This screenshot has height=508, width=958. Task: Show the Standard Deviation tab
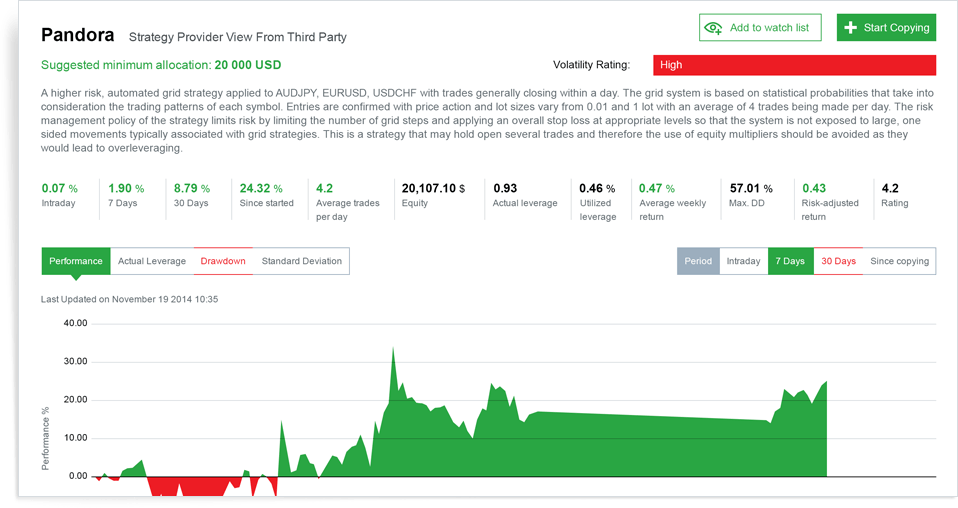click(x=301, y=261)
